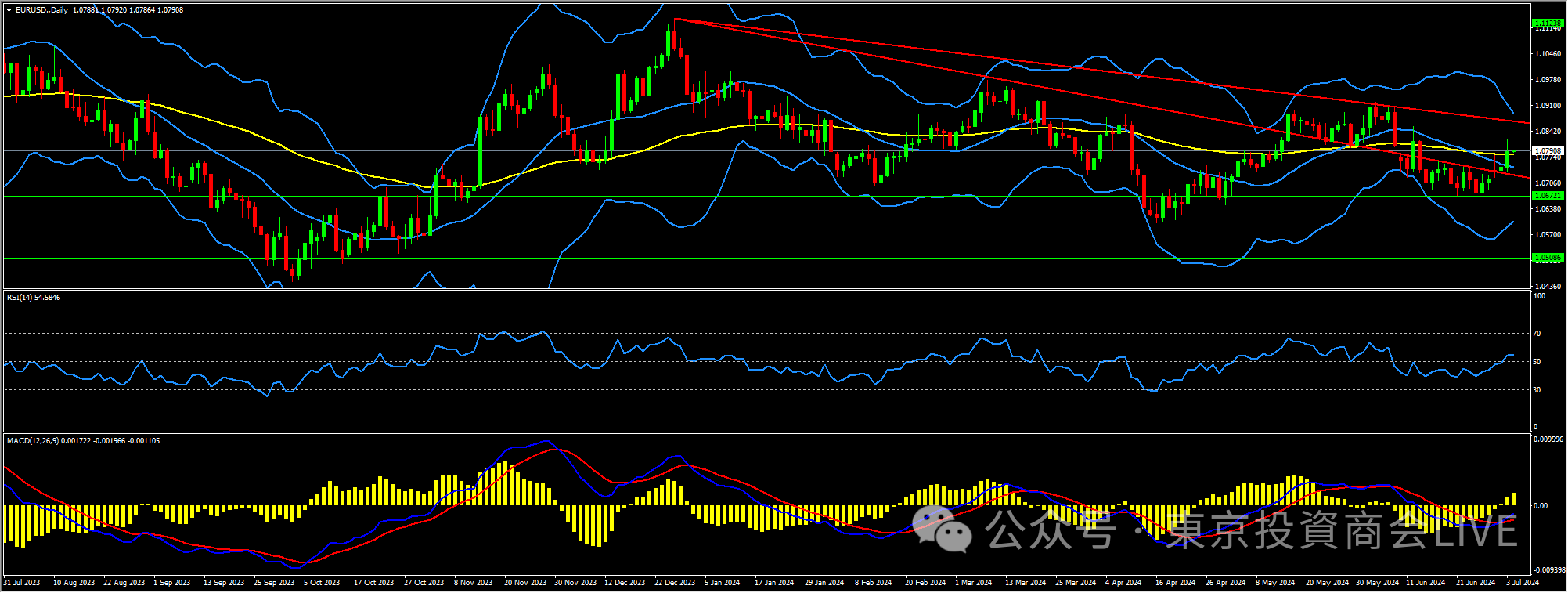Click the 4 Apr 2024 date label
The height and width of the screenshot is (593, 1568).
[1123, 583]
